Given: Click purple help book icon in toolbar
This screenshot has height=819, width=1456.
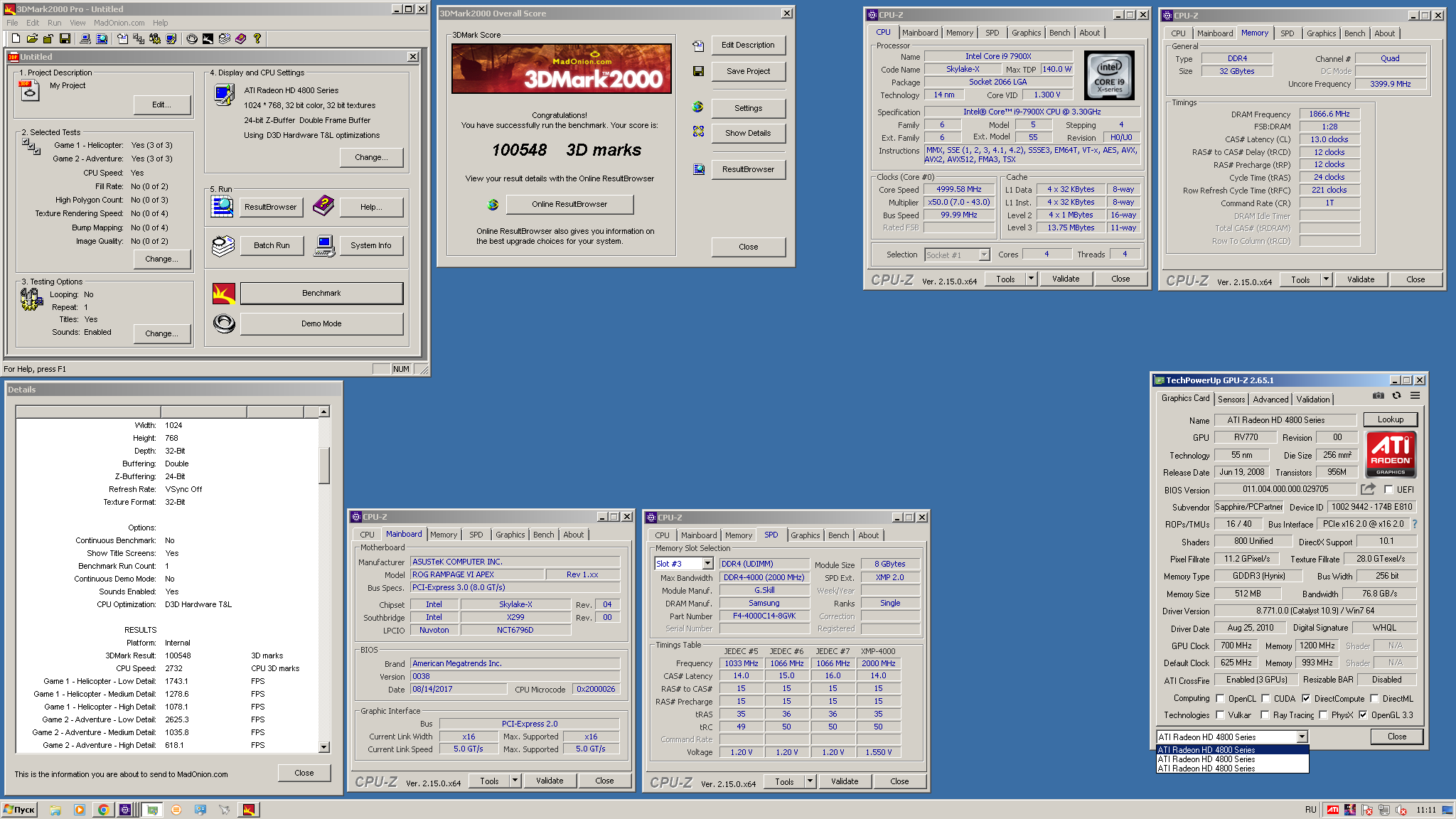Looking at the screenshot, I should 241,39.
